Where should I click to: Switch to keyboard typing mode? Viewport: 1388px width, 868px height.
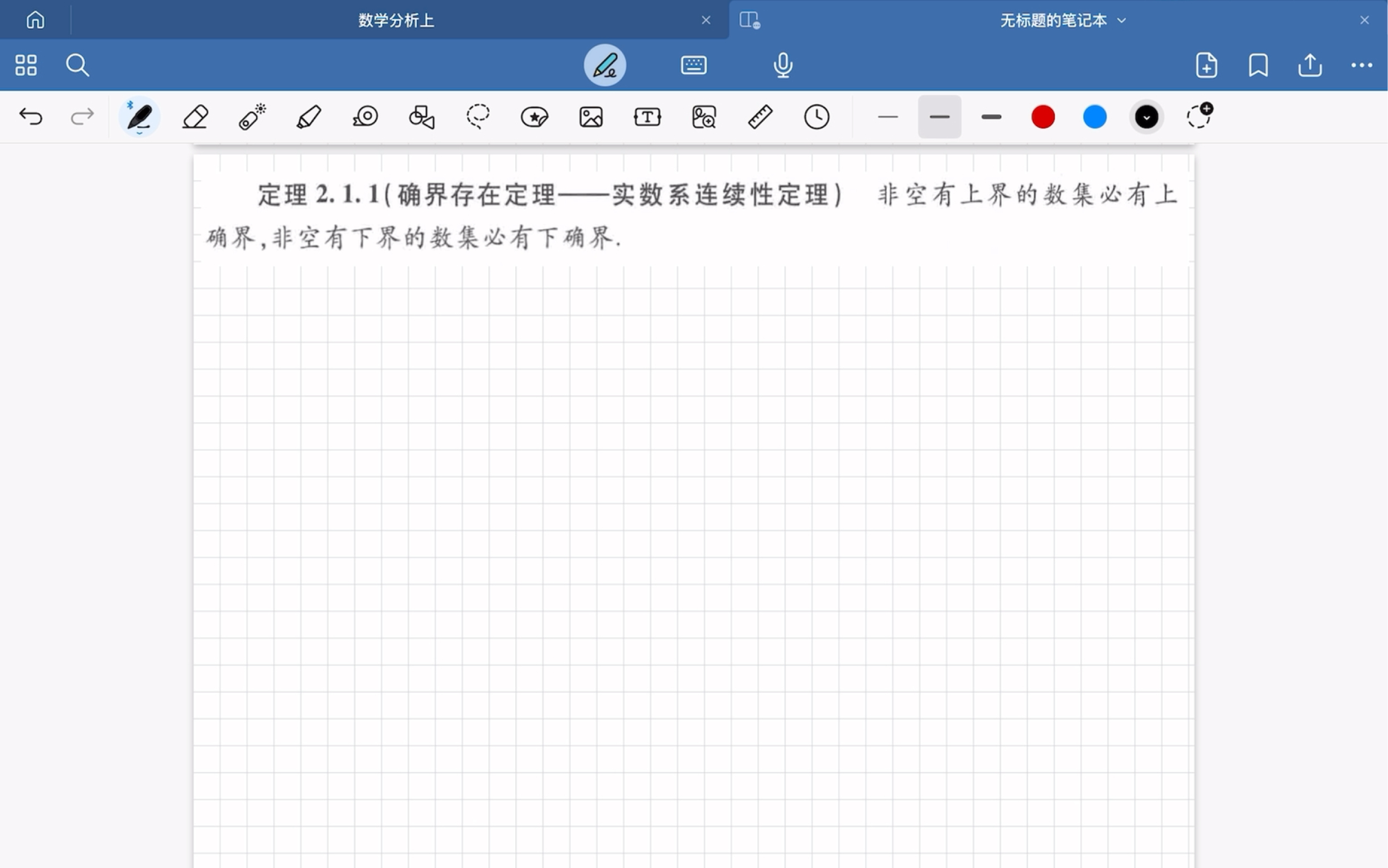click(x=694, y=65)
